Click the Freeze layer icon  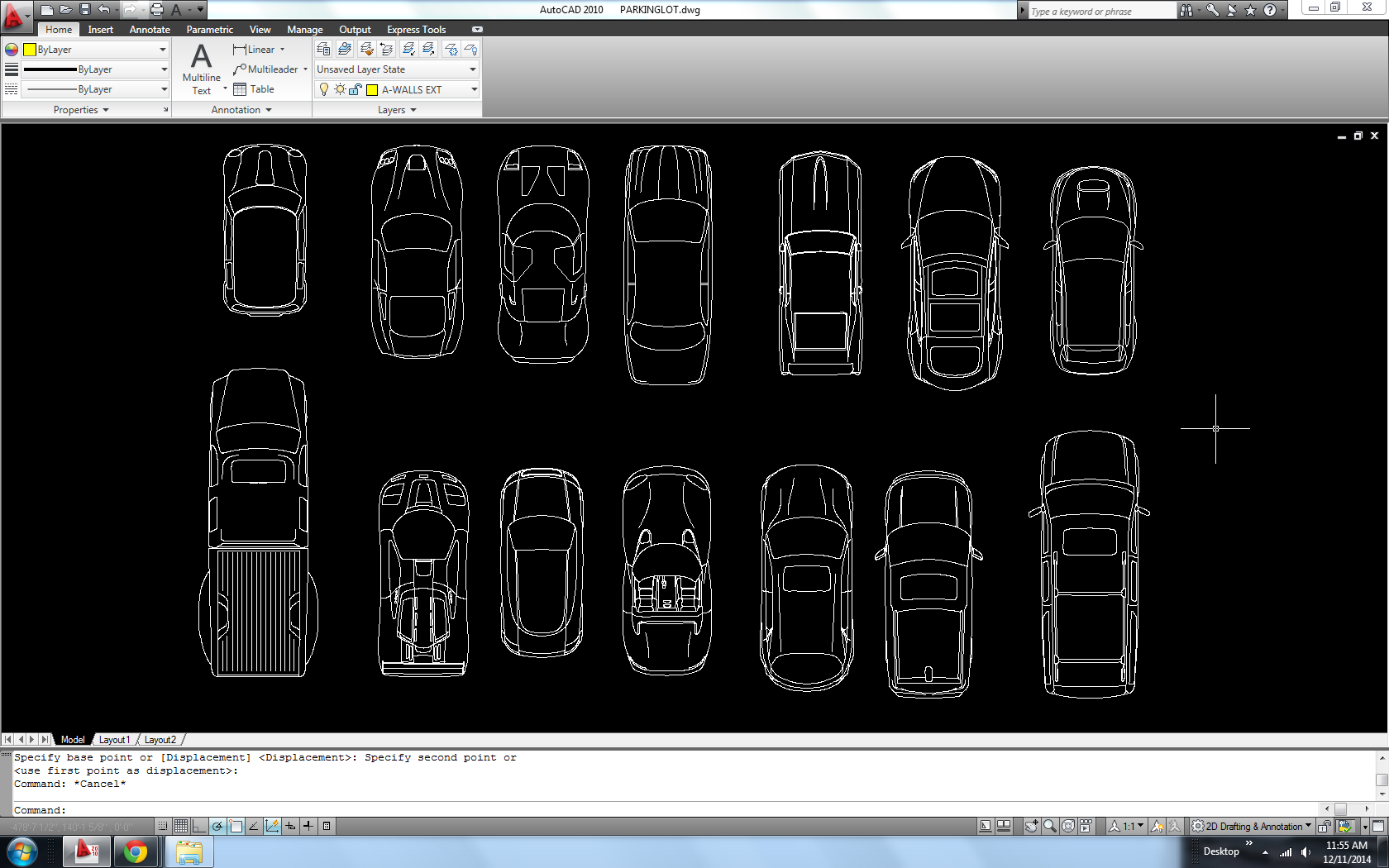click(x=451, y=49)
